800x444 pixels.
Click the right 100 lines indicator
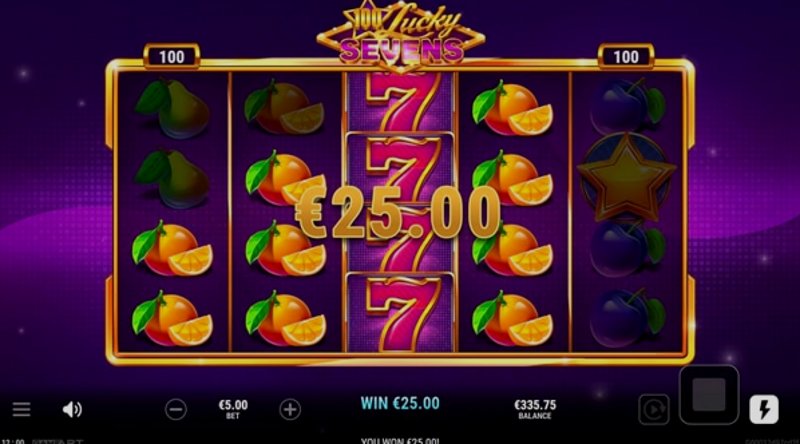[x=626, y=57]
